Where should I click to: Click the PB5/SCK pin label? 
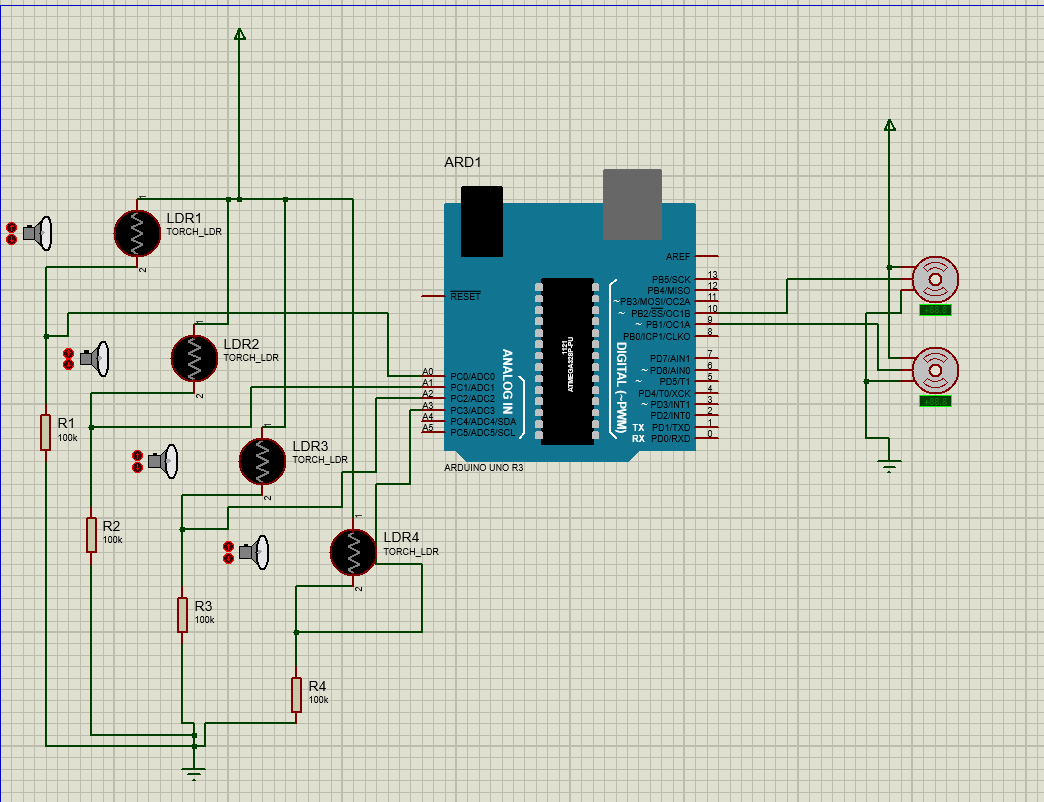671,280
